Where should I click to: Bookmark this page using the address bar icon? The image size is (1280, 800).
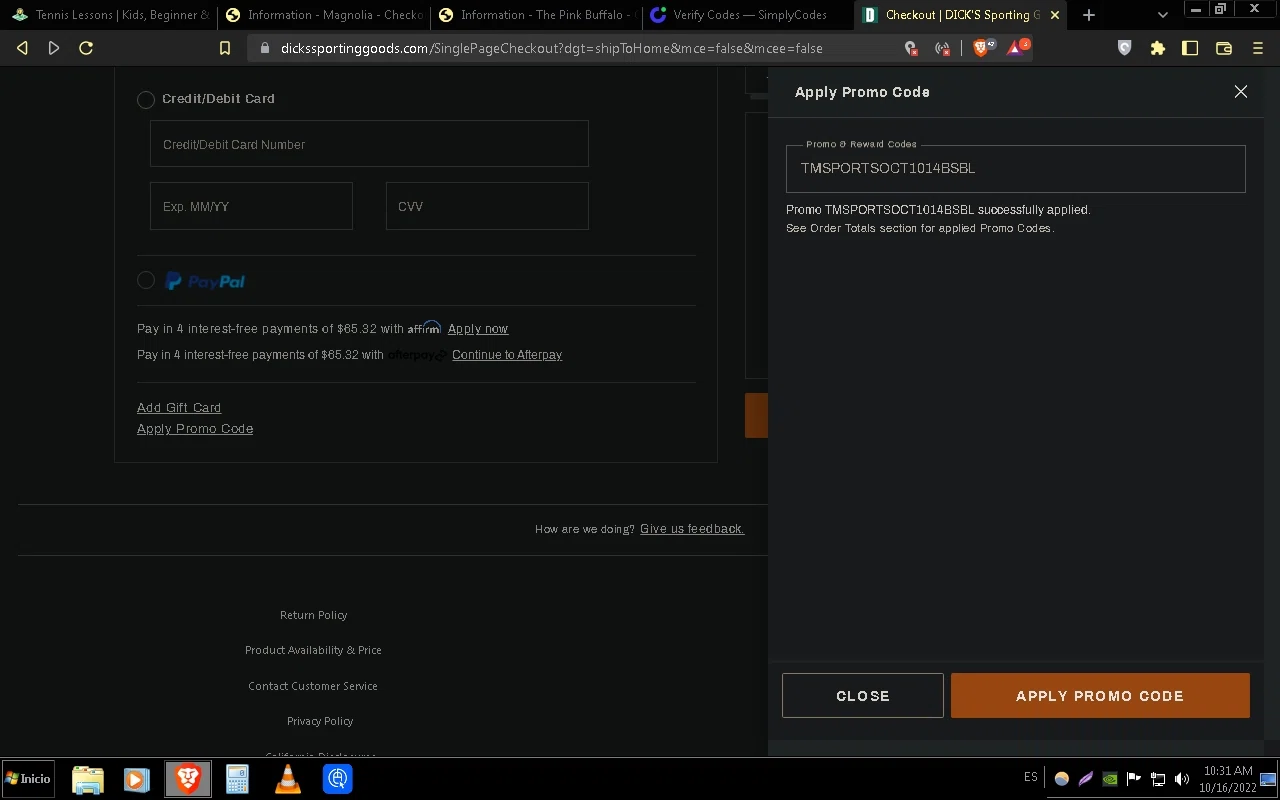point(225,48)
